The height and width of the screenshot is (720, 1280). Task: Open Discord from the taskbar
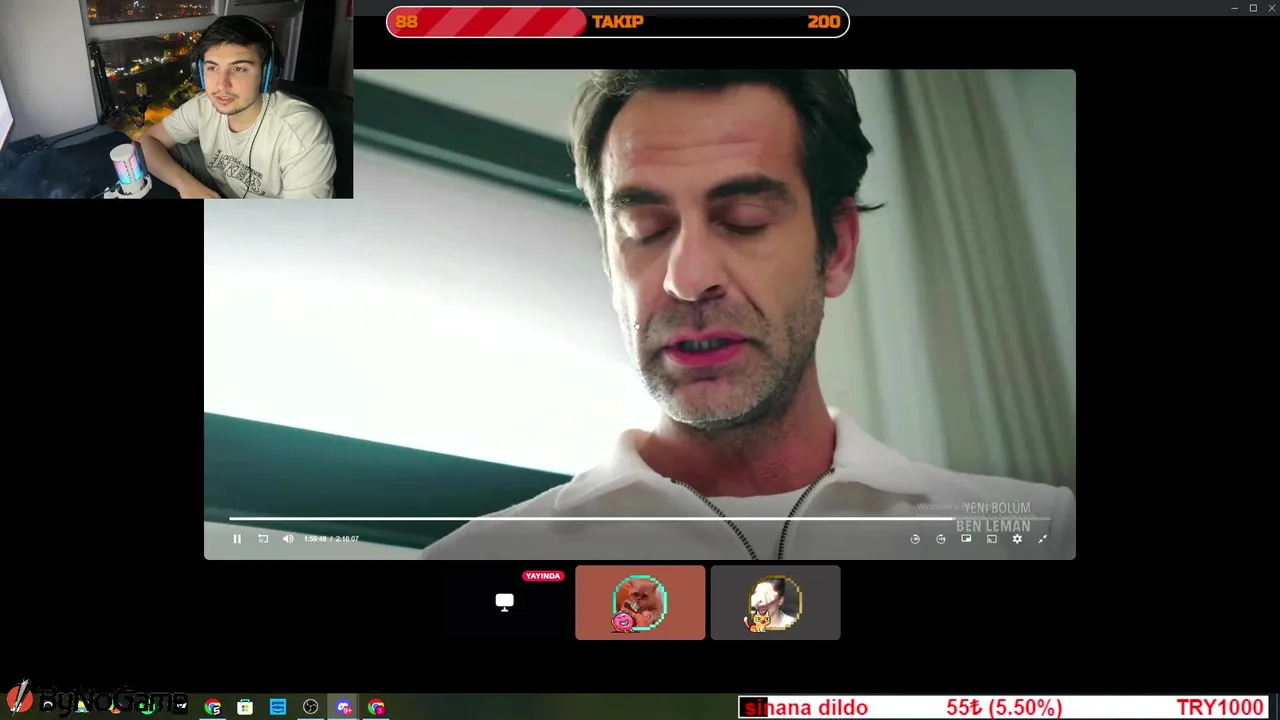tap(344, 707)
